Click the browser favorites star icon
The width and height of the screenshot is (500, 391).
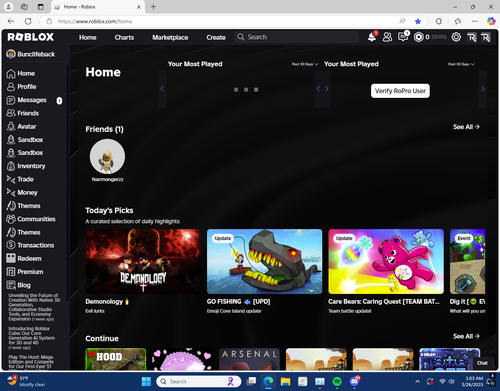[418, 21]
